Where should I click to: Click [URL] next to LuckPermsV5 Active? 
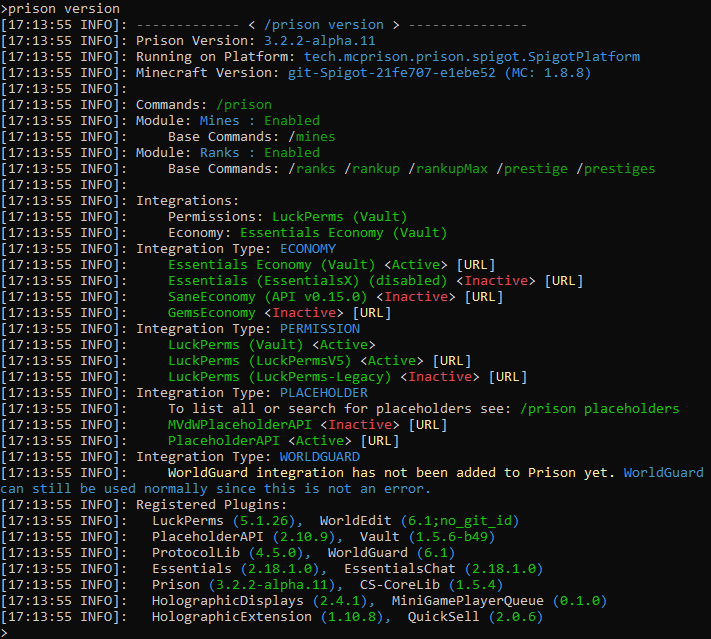tap(452, 361)
